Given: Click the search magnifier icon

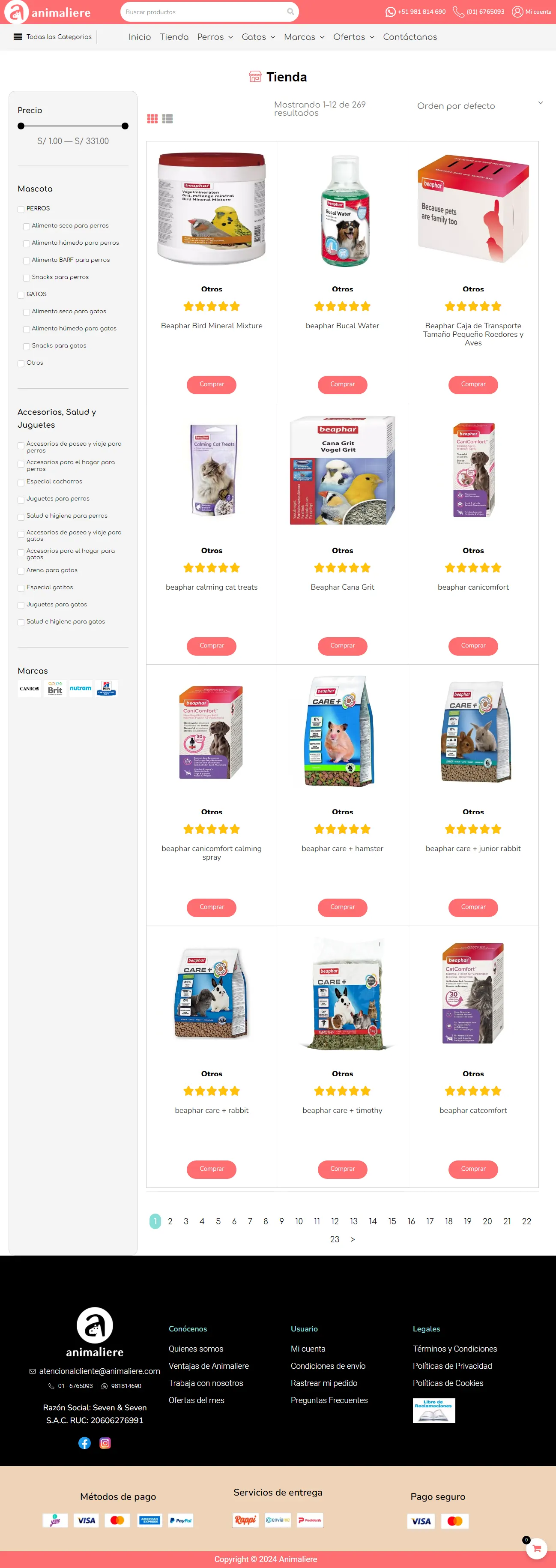Looking at the screenshot, I should [291, 12].
